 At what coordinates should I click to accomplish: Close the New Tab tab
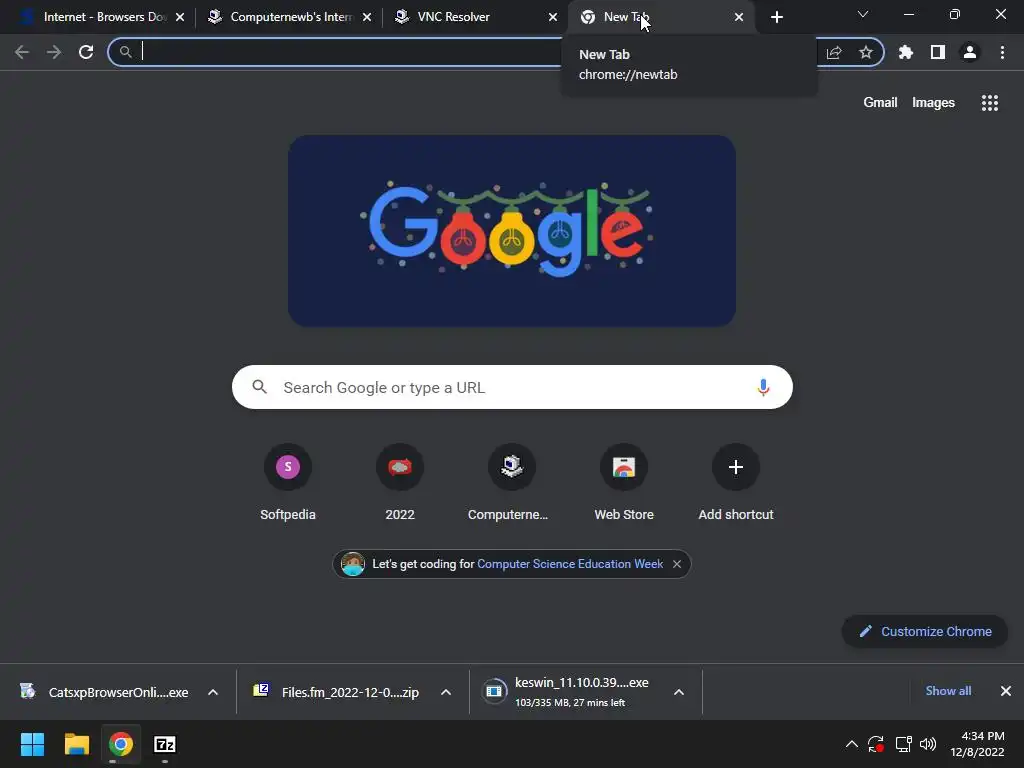click(x=739, y=17)
